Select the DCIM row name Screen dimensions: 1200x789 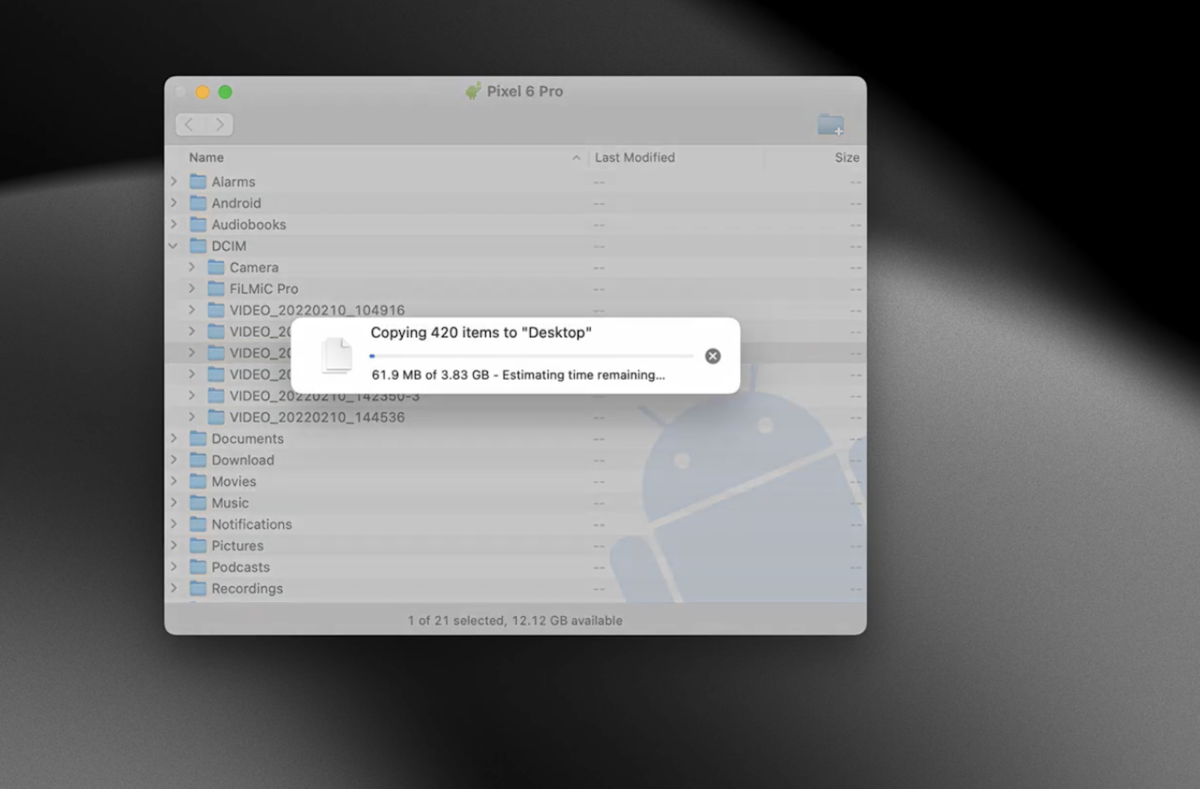[x=229, y=246]
